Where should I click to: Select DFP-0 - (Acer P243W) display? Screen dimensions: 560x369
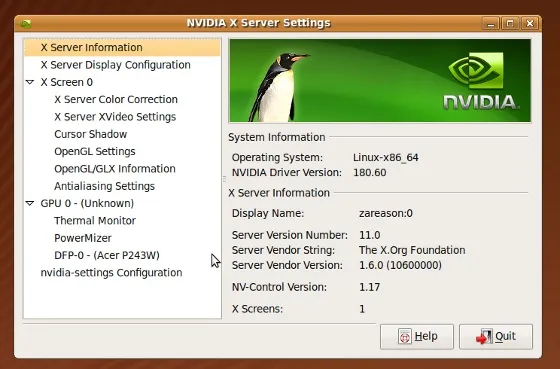(x=107, y=255)
